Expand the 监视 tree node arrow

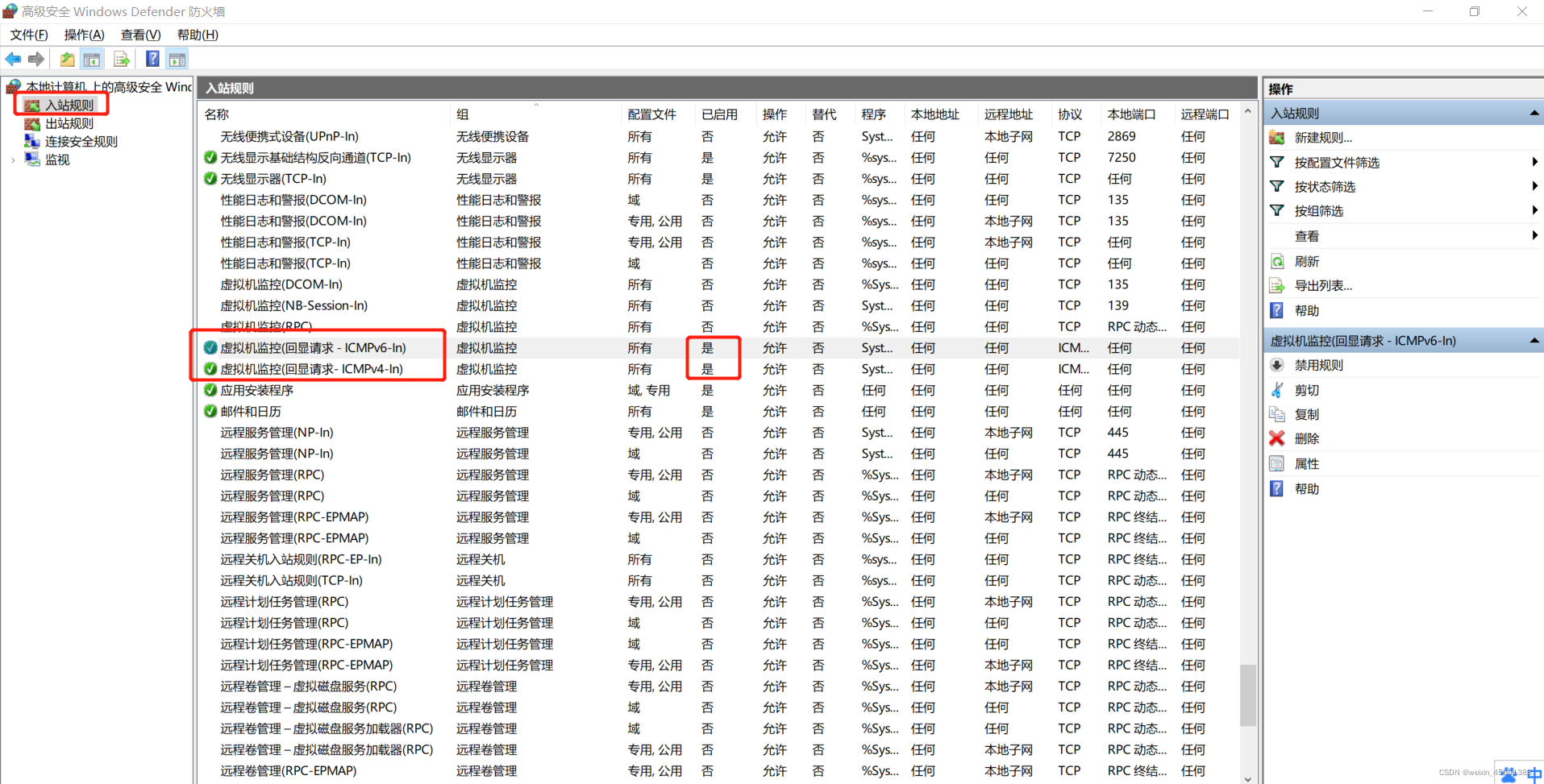[x=13, y=160]
